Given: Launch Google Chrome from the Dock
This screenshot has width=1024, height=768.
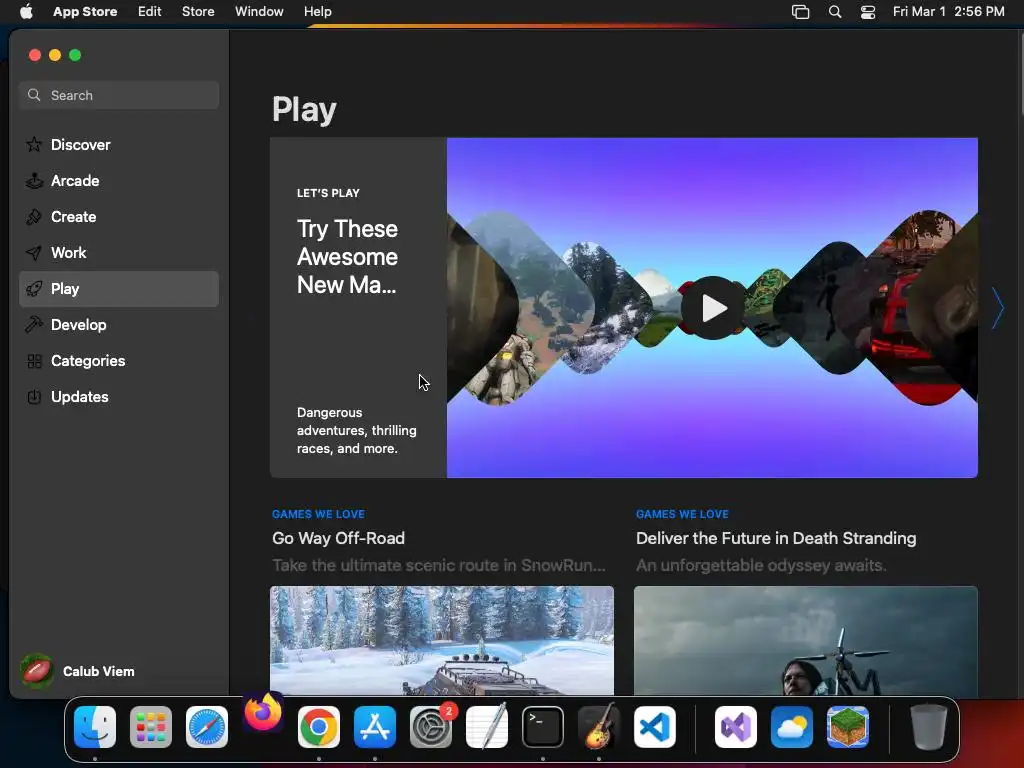Looking at the screenshot, I should point(319,726).
